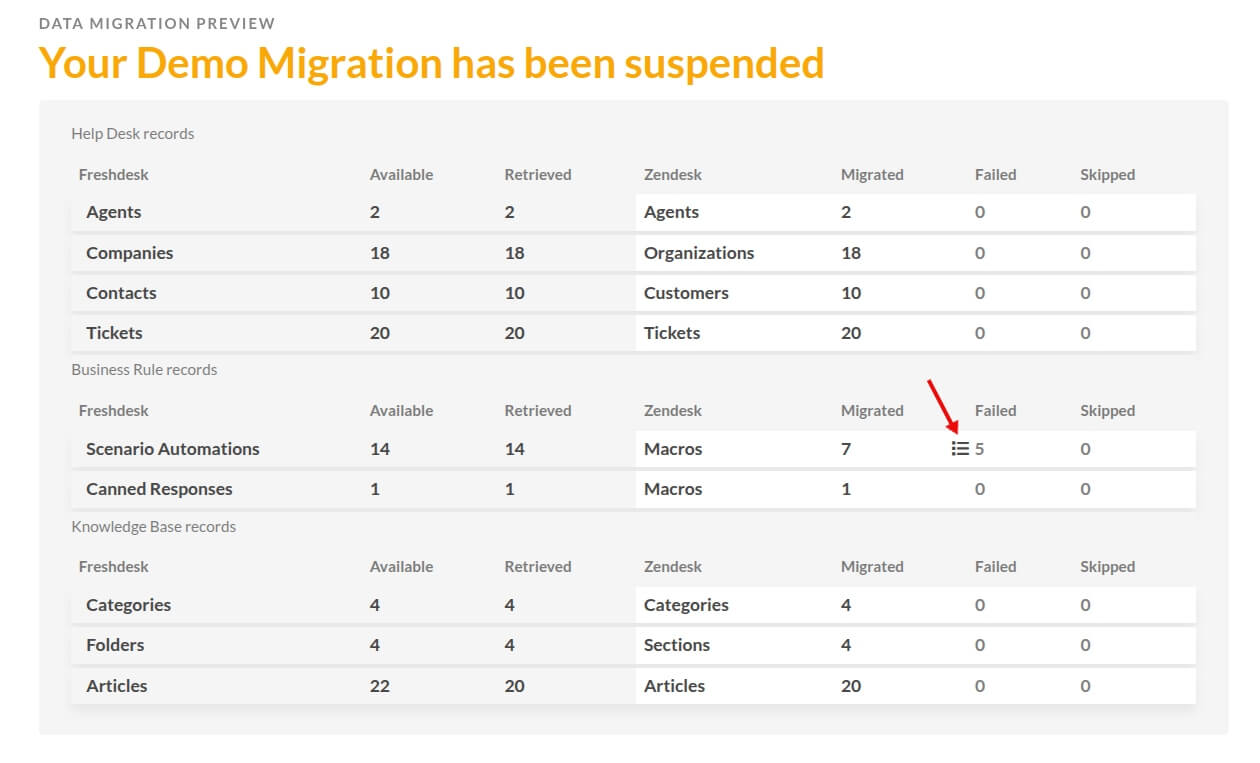The width and height of the screenshot is (1260, 763).
Task: Select available value 4 in Folders row
Action: coord(375,645)
